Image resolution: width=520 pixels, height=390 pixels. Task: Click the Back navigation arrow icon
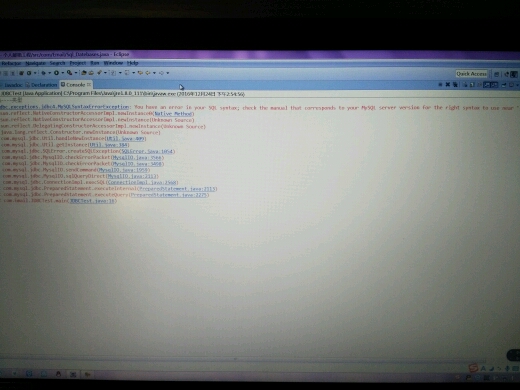point(147,73)
